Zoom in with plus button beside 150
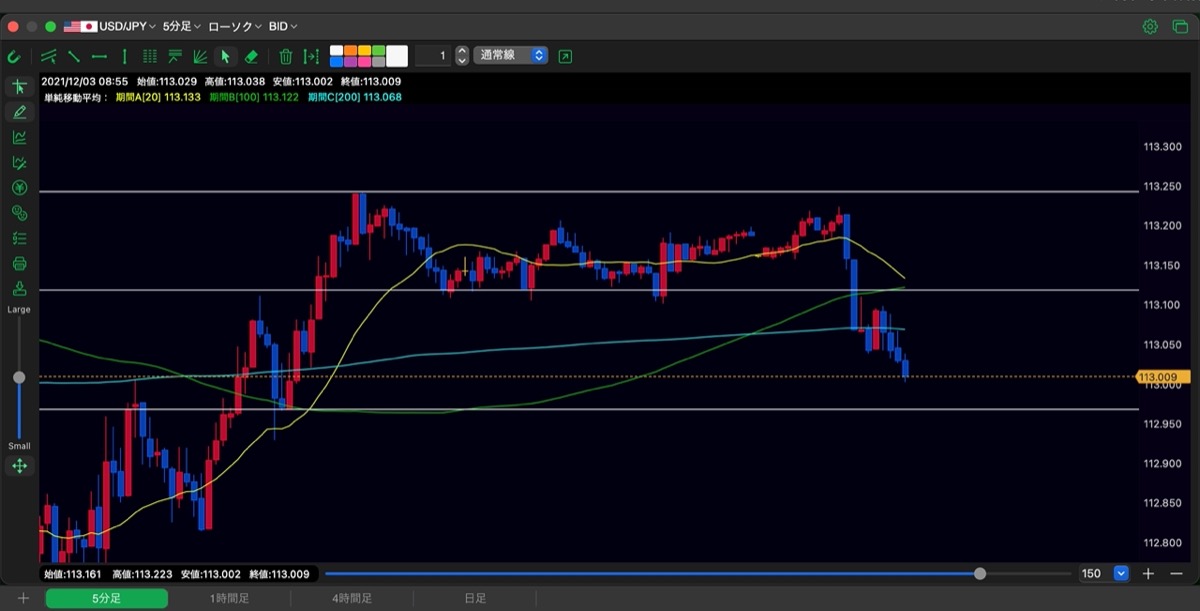Viewport: 1200px width, 611px height. point(1149,574)
